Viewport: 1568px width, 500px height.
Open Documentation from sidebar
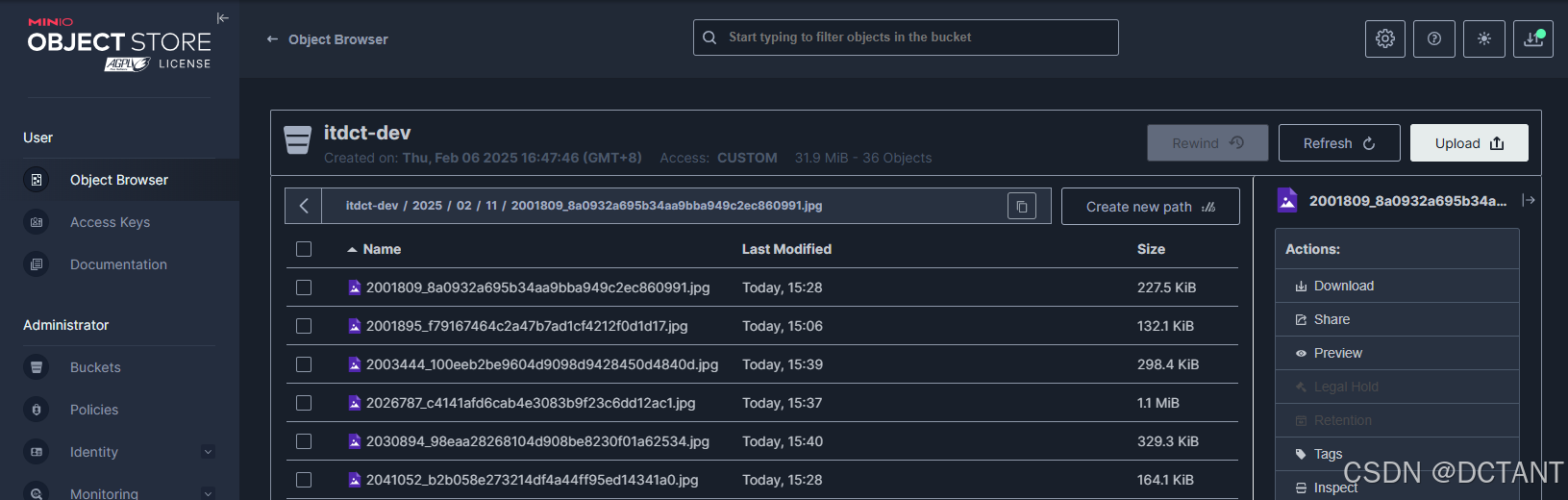click(x=119, y=264)
